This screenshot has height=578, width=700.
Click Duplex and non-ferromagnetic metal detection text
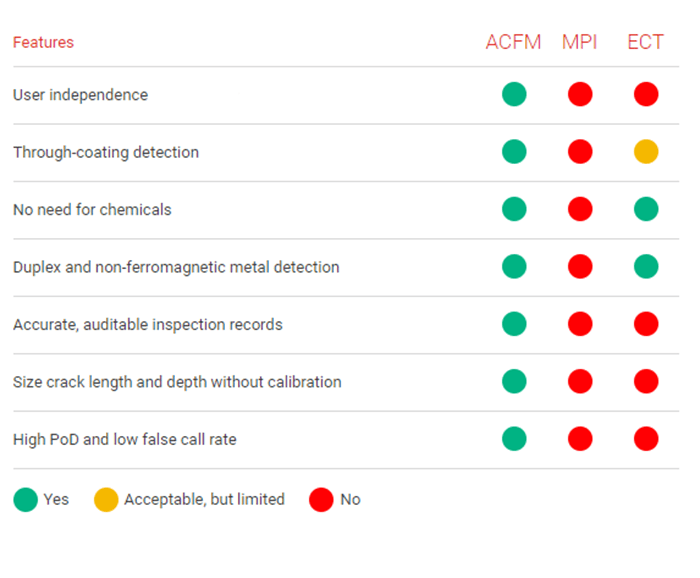click(176, 267)
